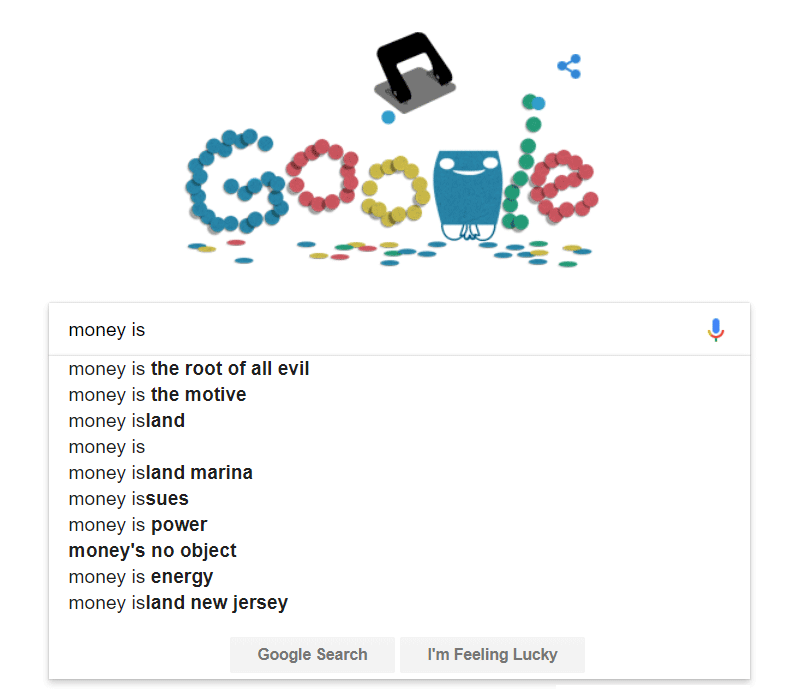Viewport: 791px width, 692px height.
Task: Click the I'm Feeling Lucky button
Action: pyautogui.click(x=492, y=655)
